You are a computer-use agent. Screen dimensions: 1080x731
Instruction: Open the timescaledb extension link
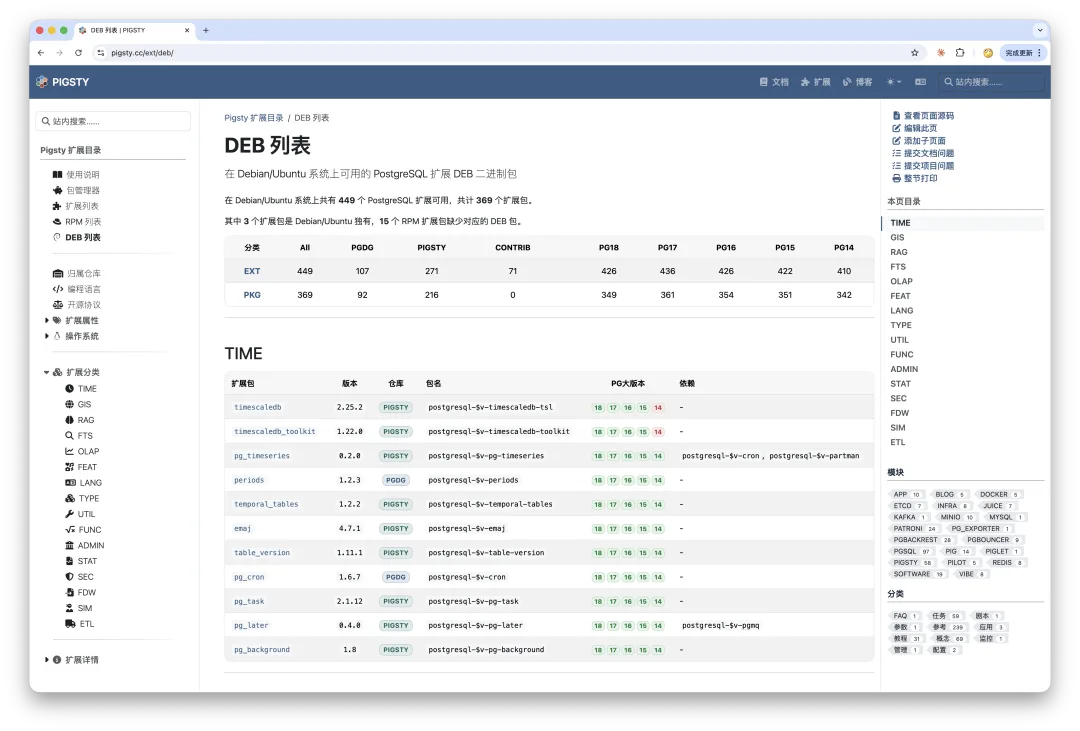(258, 407)
